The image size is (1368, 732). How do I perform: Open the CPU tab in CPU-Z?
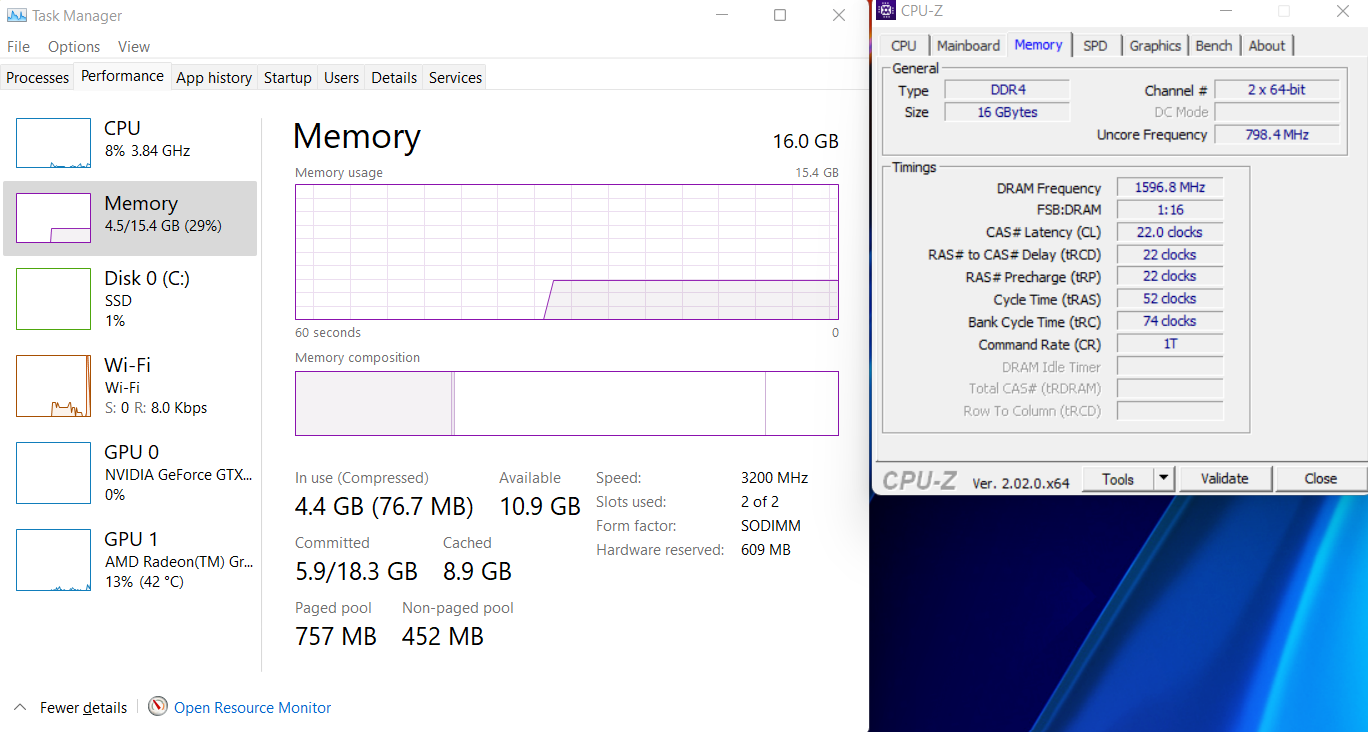point(903,45)
